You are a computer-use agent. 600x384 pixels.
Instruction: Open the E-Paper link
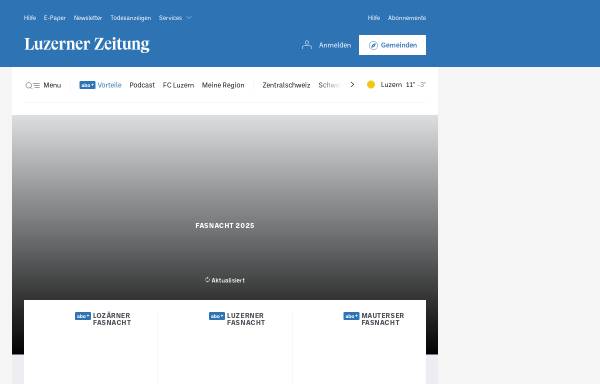click(55, 18)
